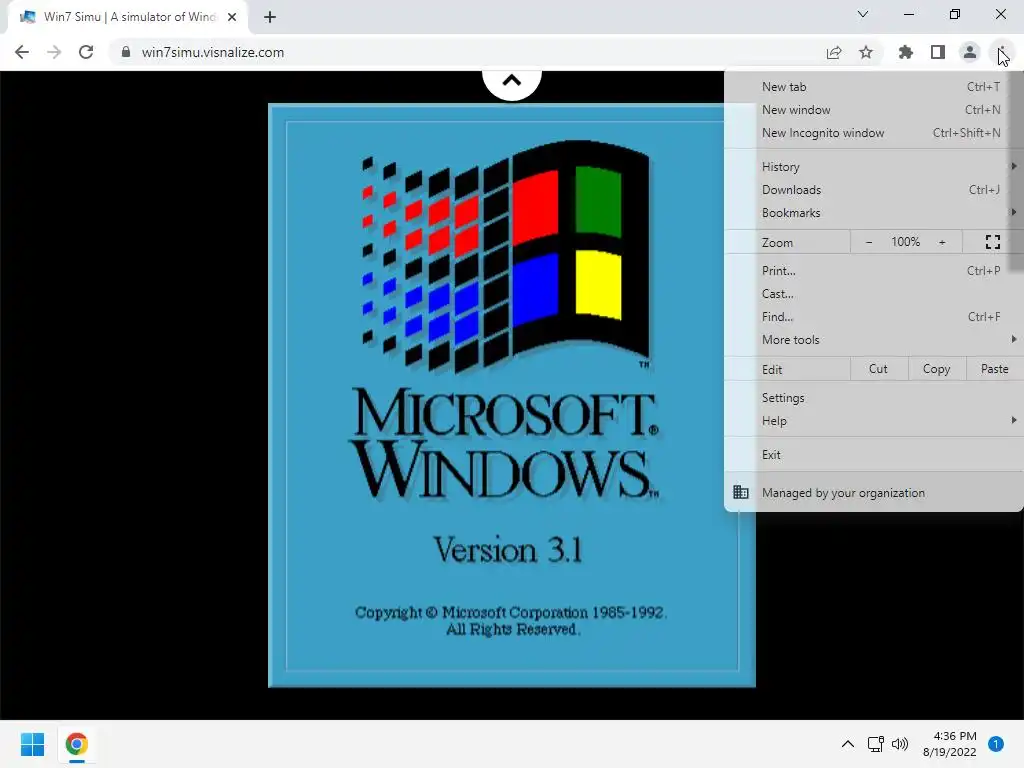Open Downloads from the menu
Image resolution: width=1024 pixels, height=768 pixels.
(x=874, y=190)
